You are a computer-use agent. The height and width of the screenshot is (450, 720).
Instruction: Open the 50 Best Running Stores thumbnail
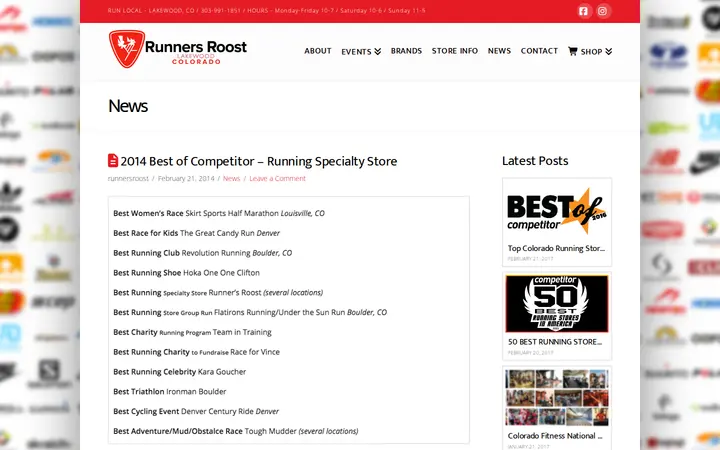[557, 304]
